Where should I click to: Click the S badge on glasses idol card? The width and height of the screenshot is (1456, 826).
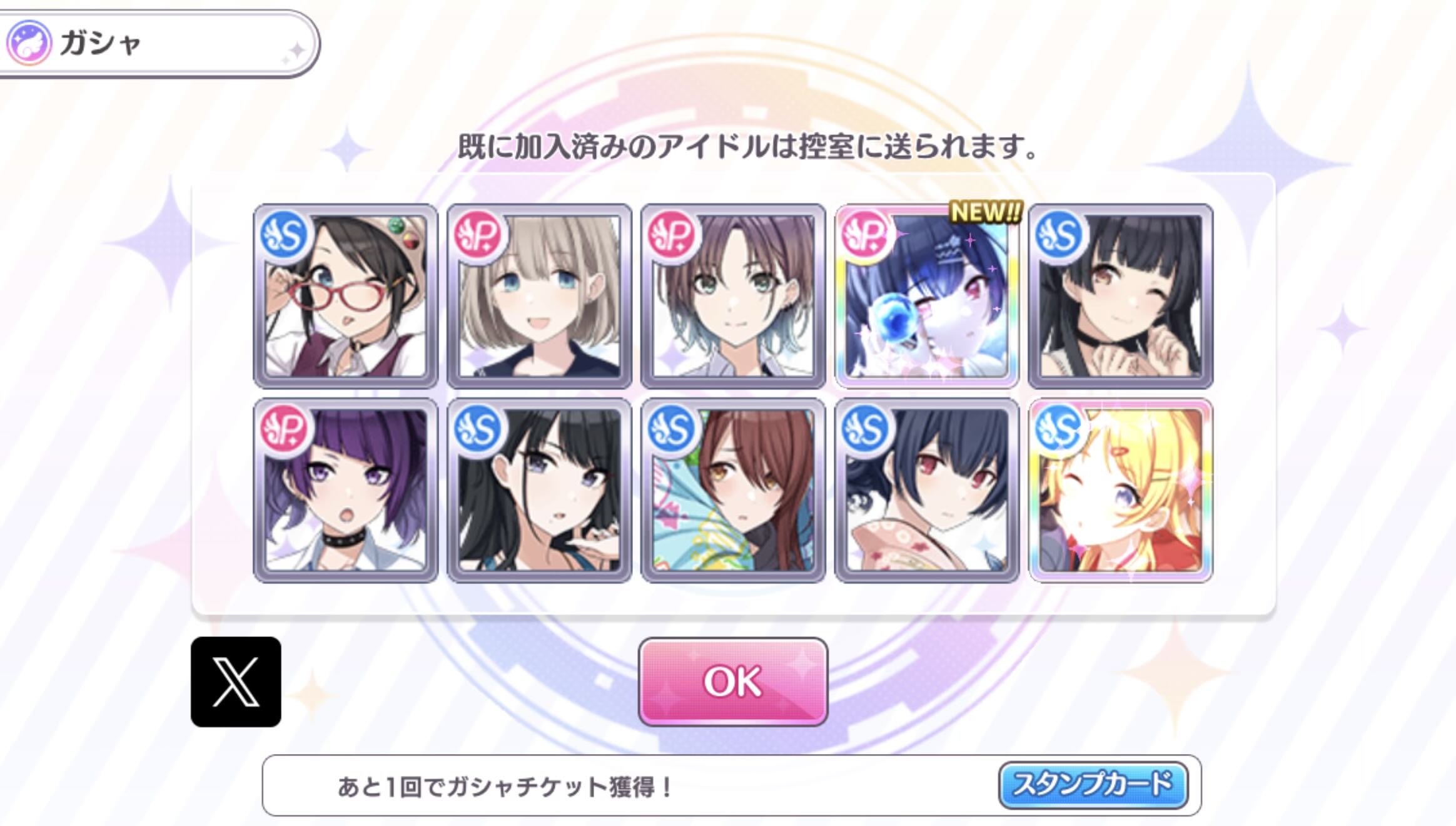(285, 235)
